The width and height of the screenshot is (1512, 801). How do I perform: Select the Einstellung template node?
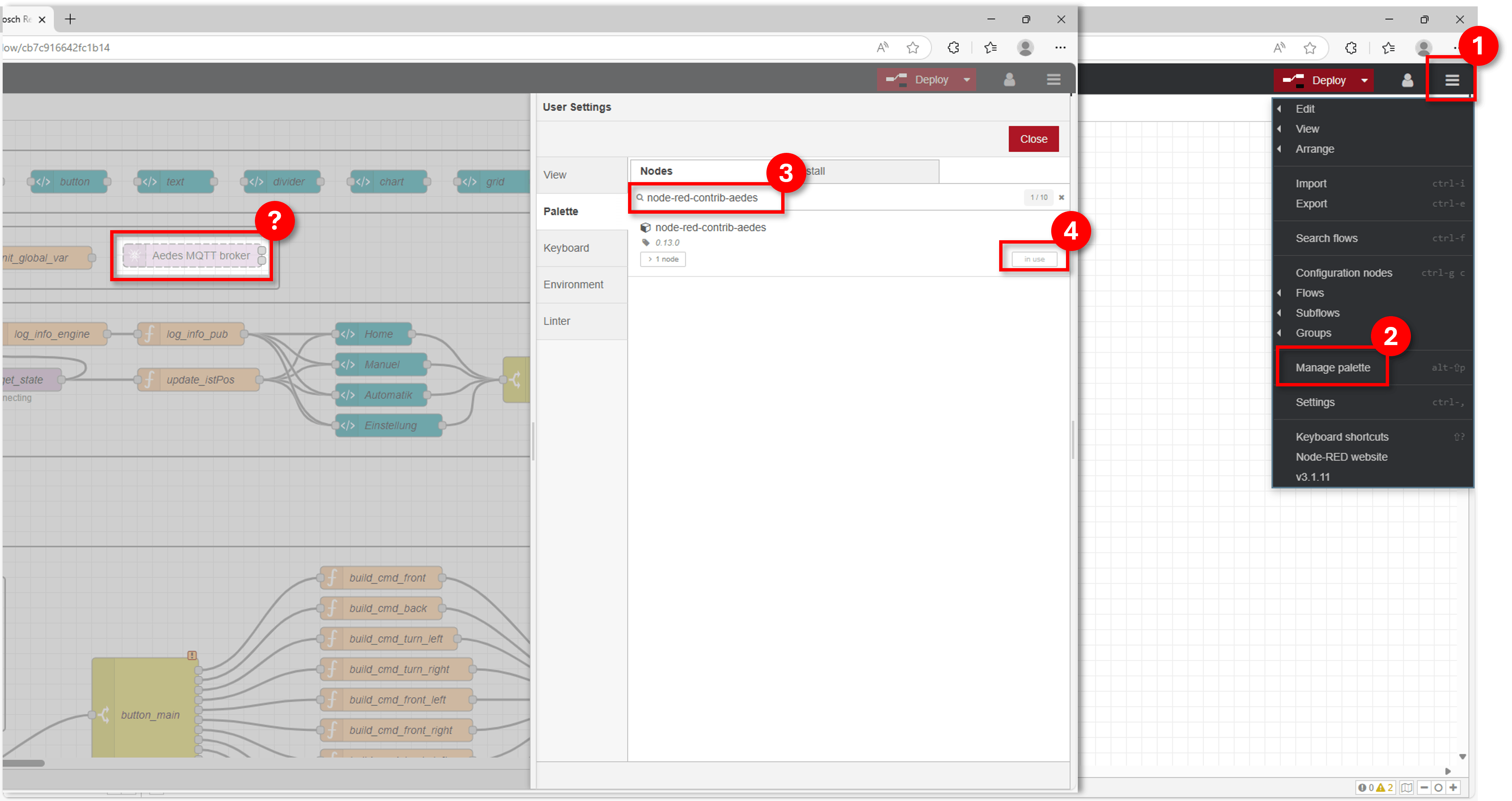pyautogui.click(x=389, y=425)
